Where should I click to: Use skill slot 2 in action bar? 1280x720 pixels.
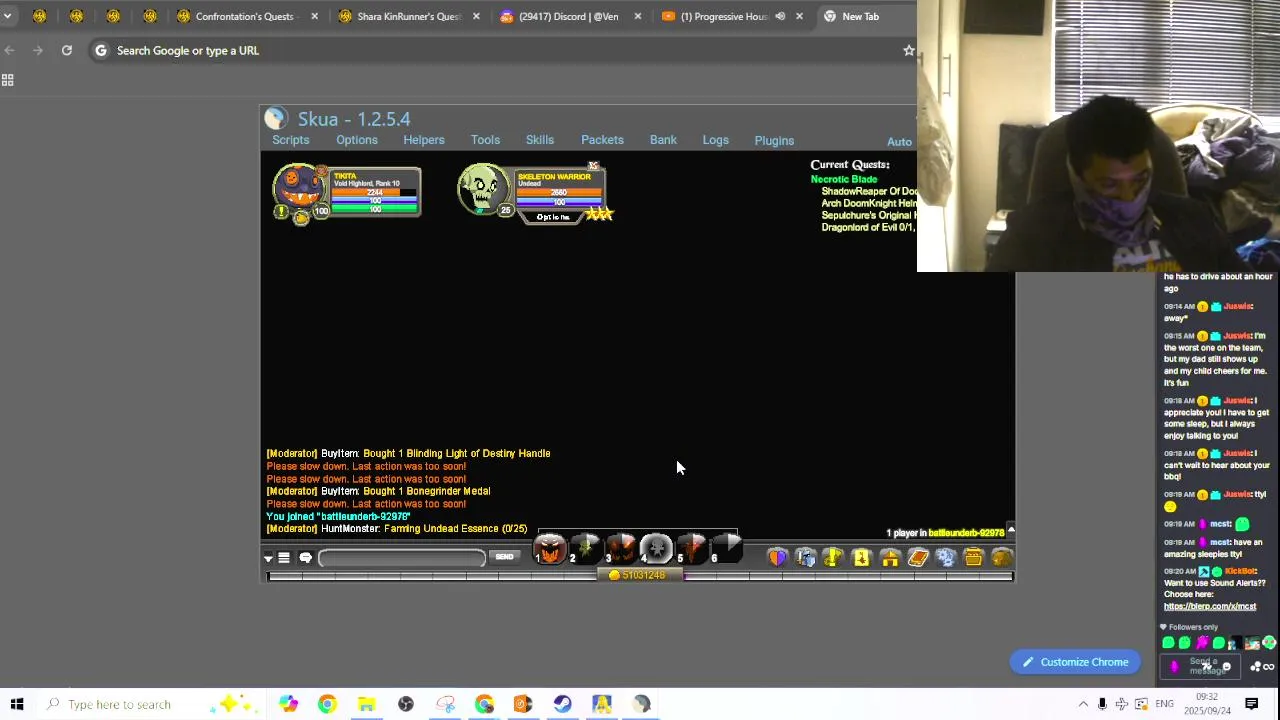[x=585, y=549]
